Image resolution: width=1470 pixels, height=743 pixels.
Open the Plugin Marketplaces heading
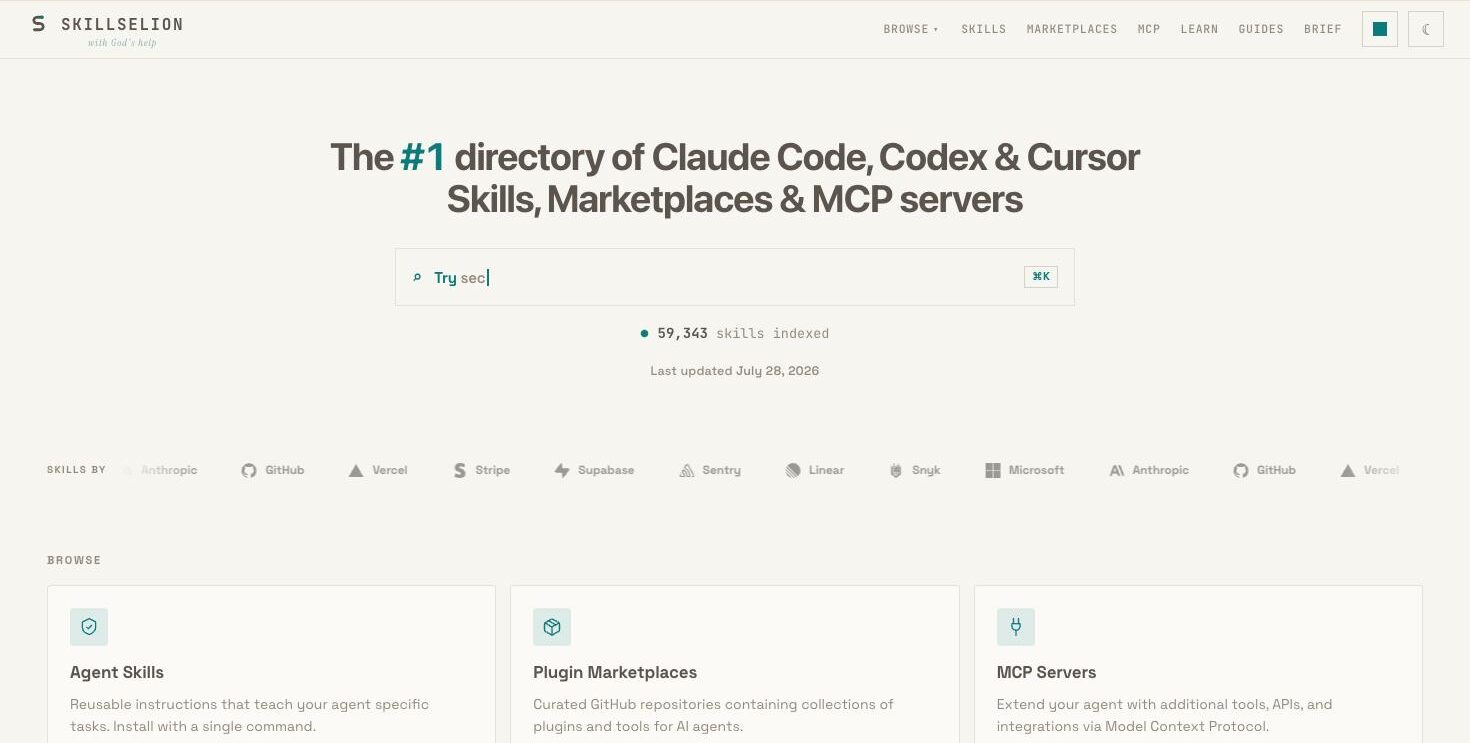click(615, 673)
